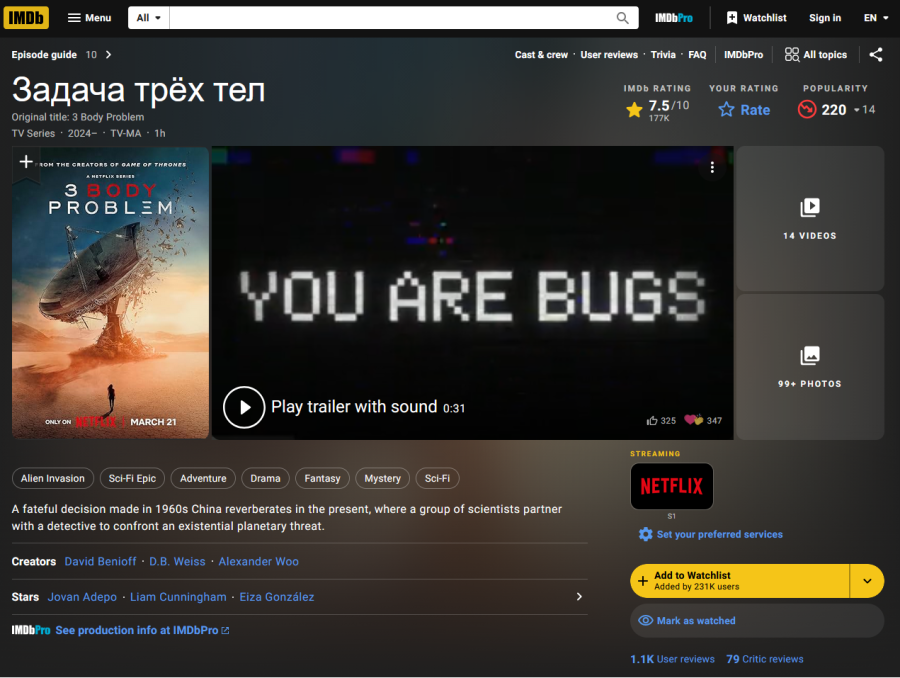Screen dimensions: 900x678
Task: Click the heart reaction icon on trailer
Action: [693, 420]
